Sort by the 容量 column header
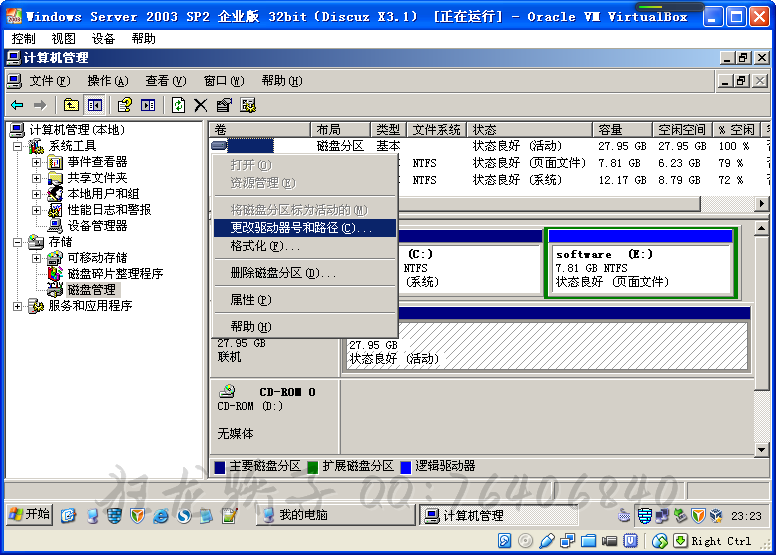The width and height of the screenshot is (776, 555). [x=622, y=130]
